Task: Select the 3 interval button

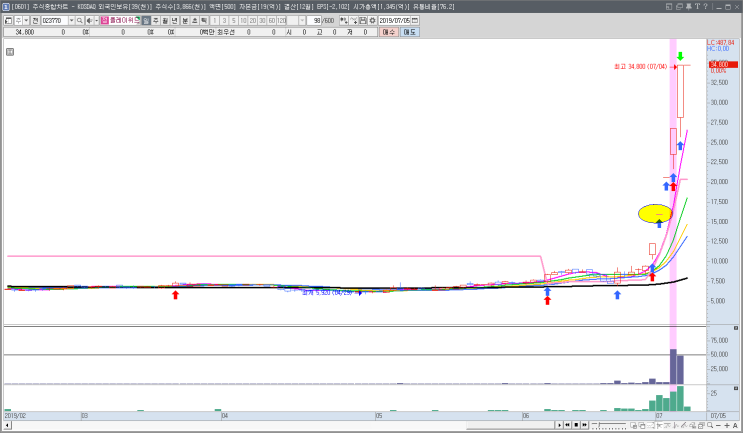Action: (x=224, y=20)
